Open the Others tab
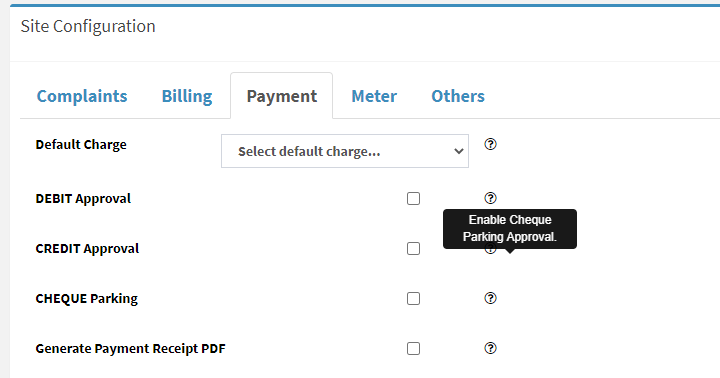Viewport: 720px width, 378px height. pos(458,96)
